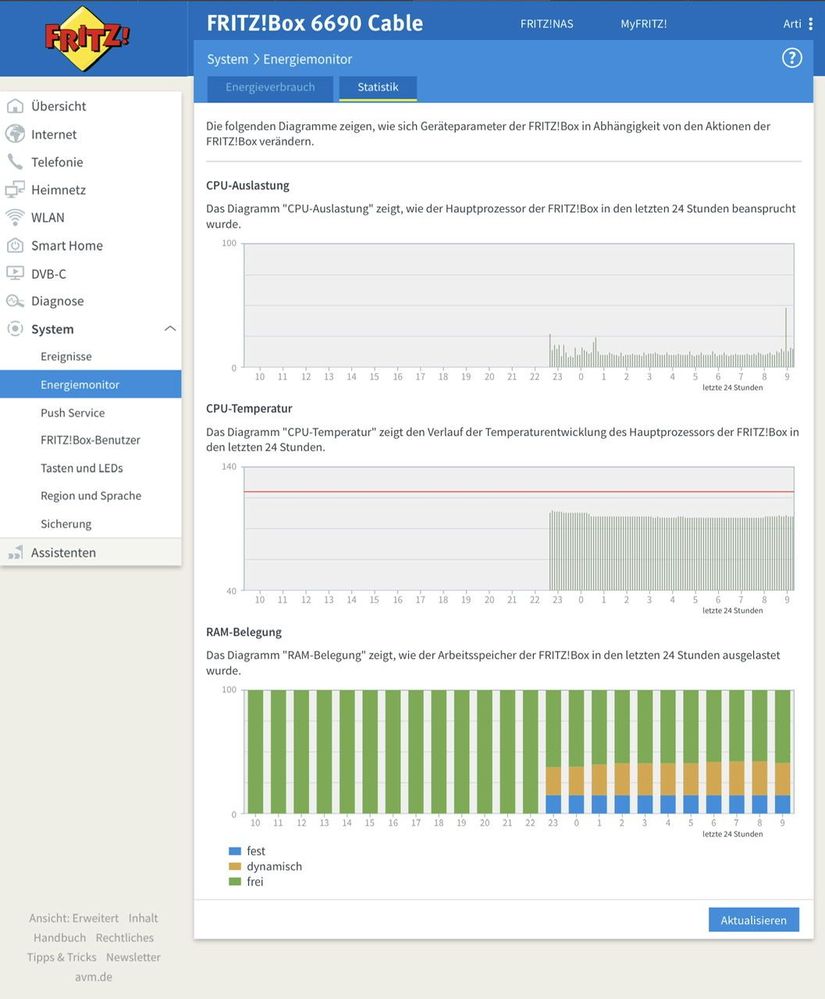
Task: Click the CPU-Auslastung chart spike near 9
Action: pos(786,337)
